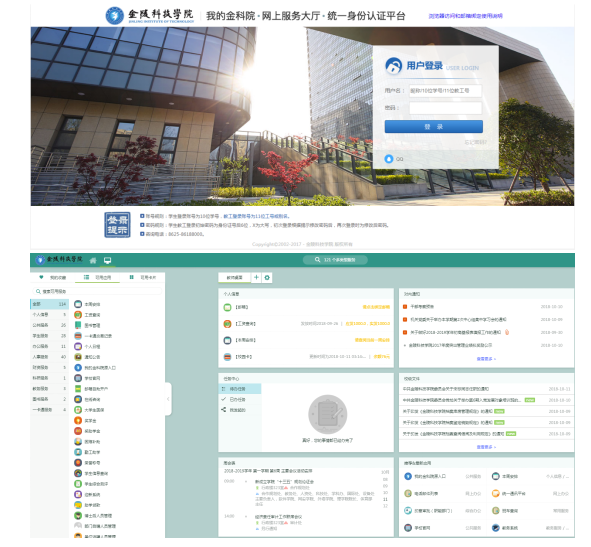Viewport: 591px width, 547px height.
Task: Select the 全部 114 category
Action: [49, 304]
